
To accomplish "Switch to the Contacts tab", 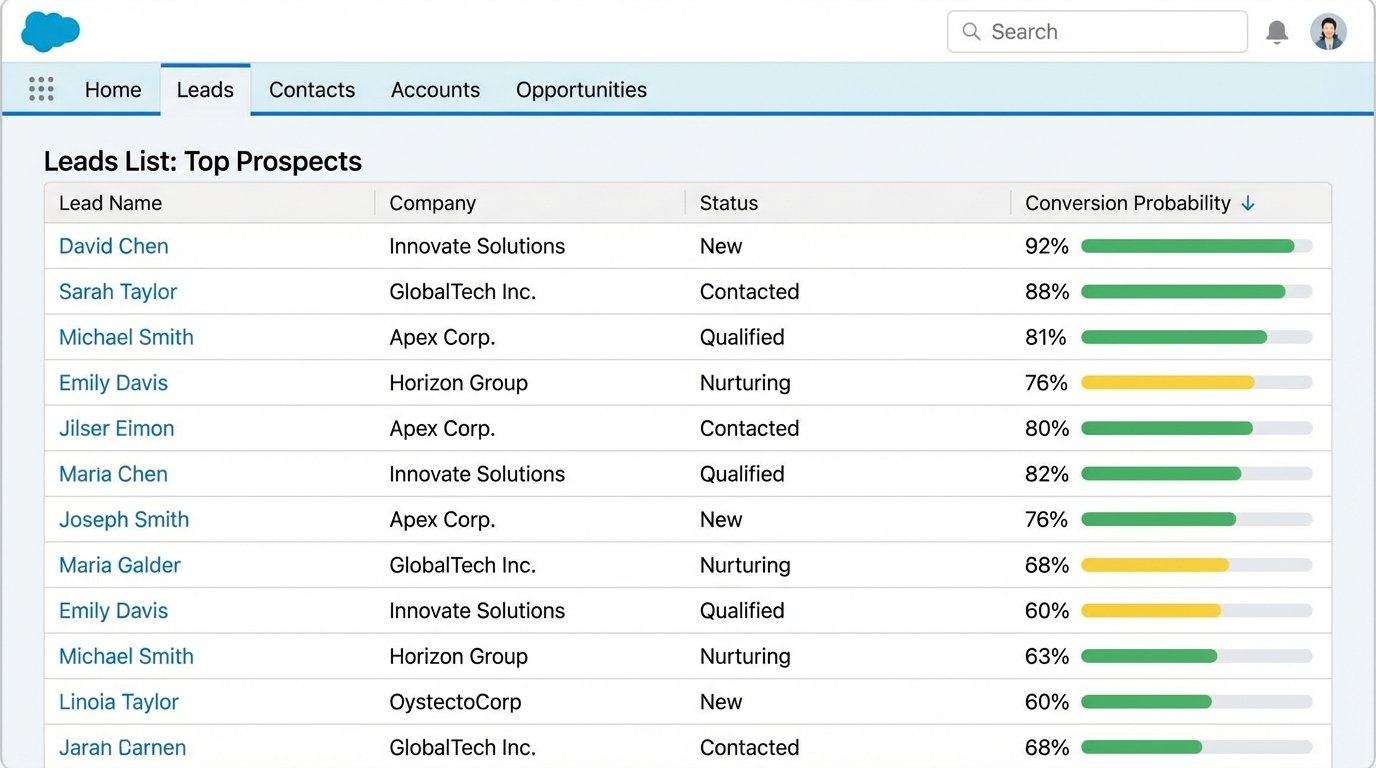I will 311,89.
